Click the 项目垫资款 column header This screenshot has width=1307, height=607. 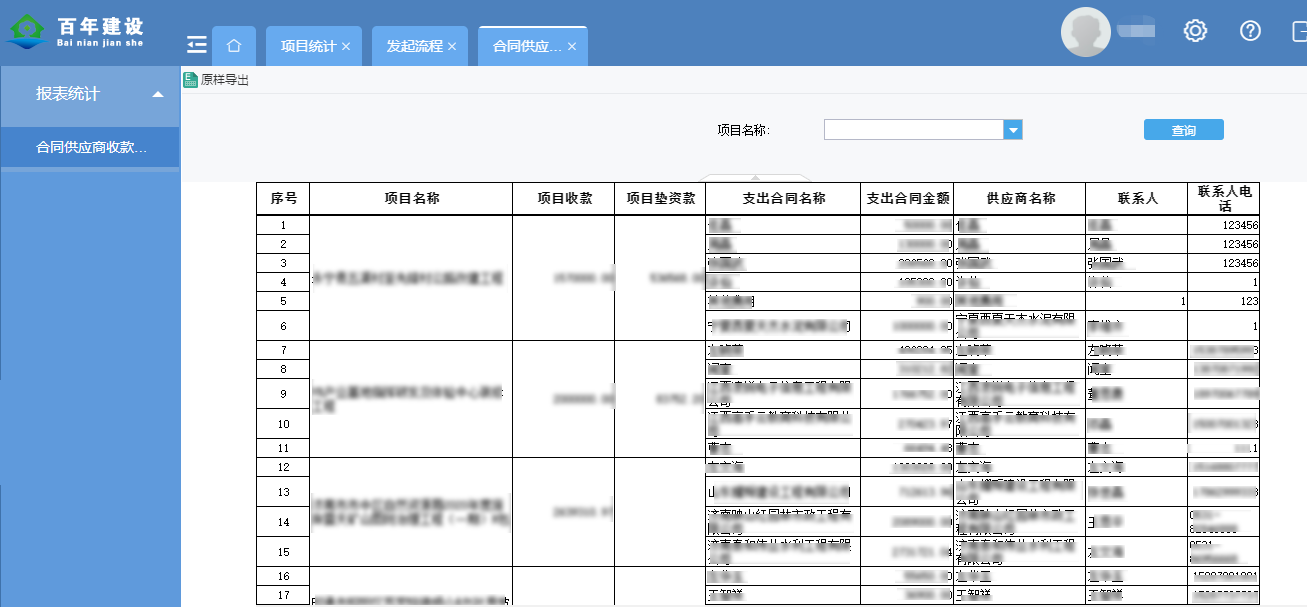(660, 198)
